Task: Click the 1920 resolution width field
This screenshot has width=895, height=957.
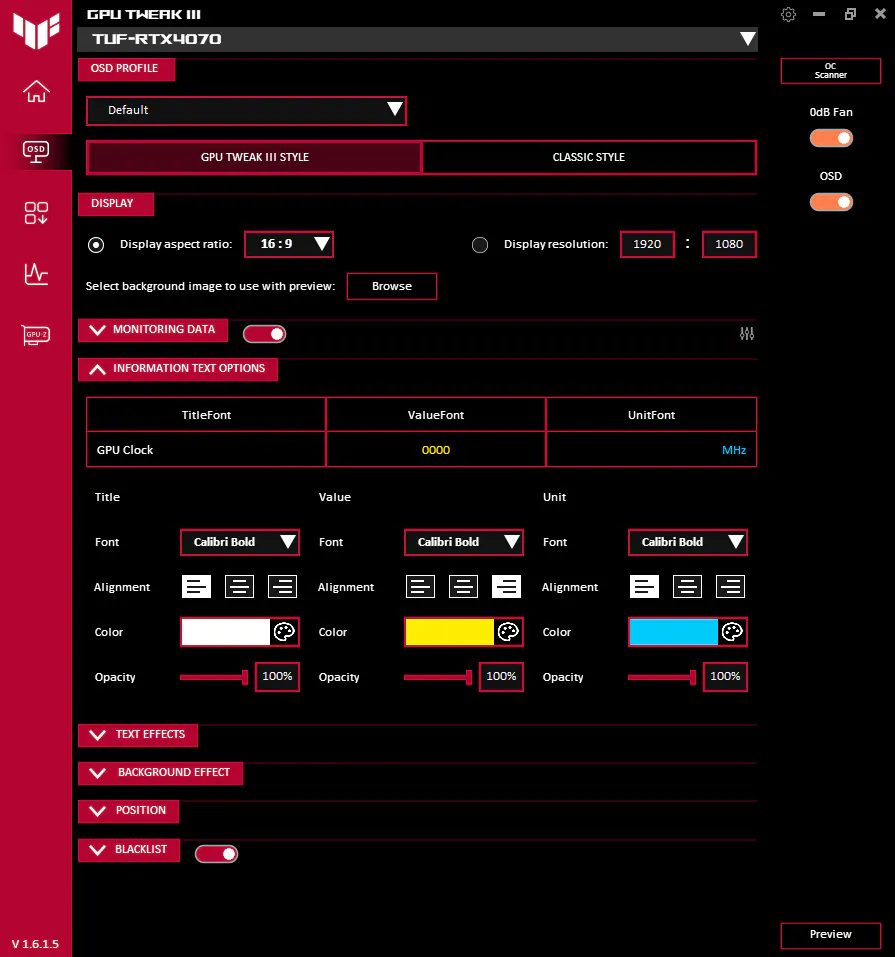Action: (647, 244)
